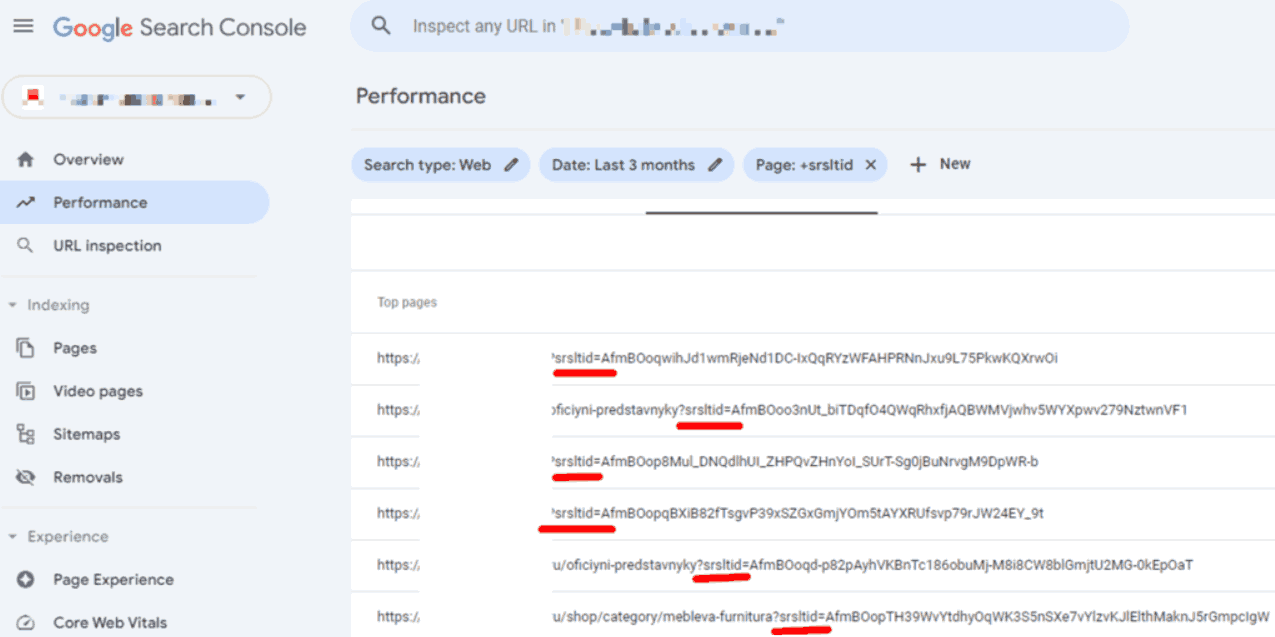The height and width of the screenshot is (637, 1275).
Task: Select the URL row ending in NztwnVF1
Action: (x=813, y=410)
